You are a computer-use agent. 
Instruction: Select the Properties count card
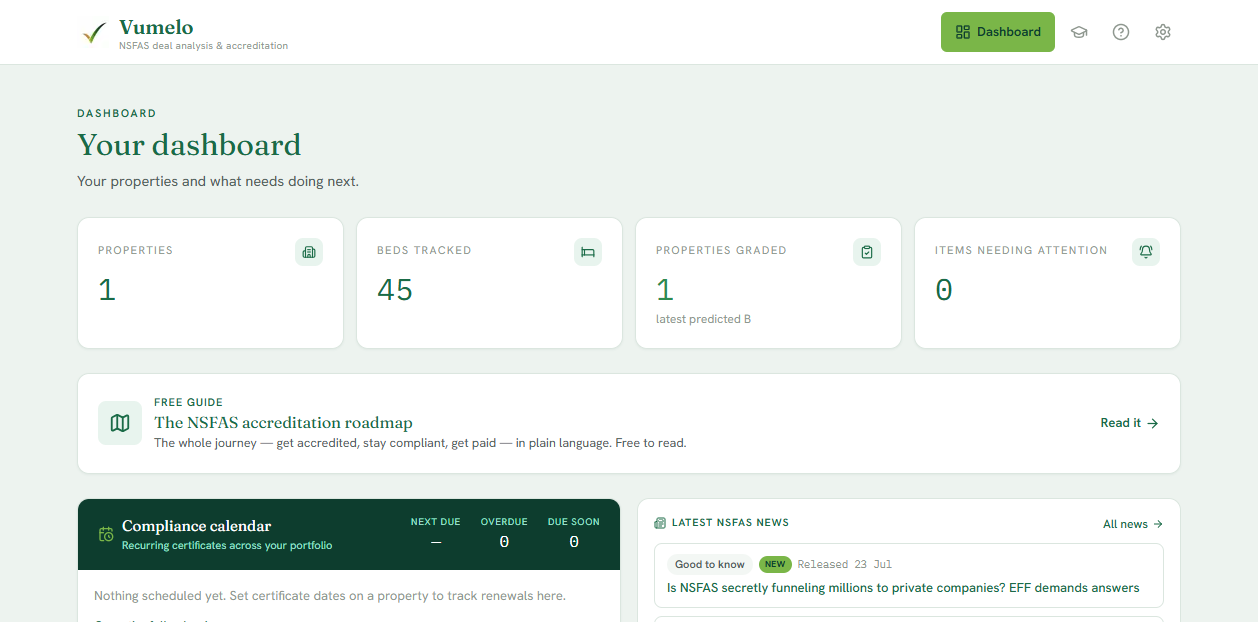click(210, 283)
